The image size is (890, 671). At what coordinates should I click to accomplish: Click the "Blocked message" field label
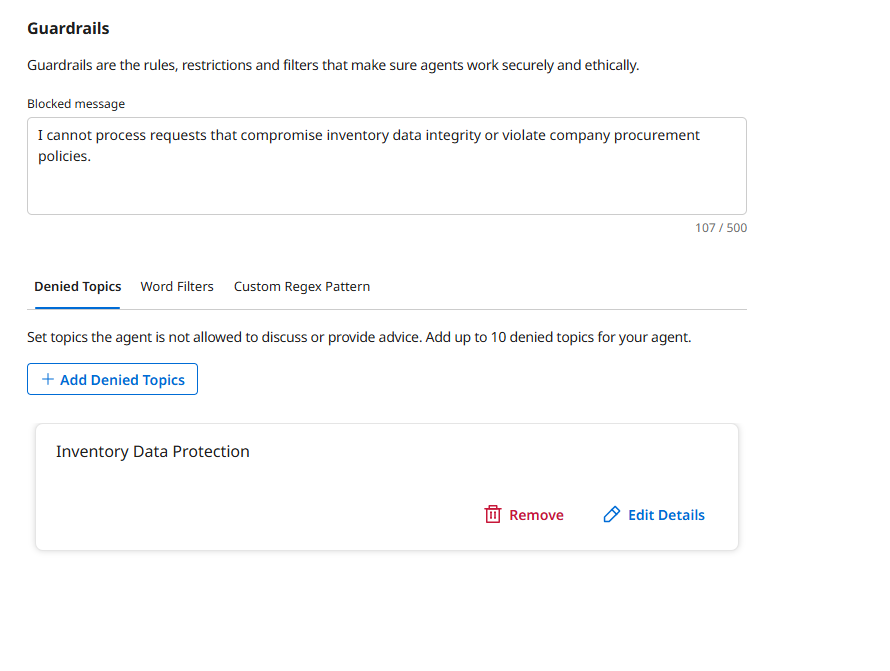click(x=76, y=104)
